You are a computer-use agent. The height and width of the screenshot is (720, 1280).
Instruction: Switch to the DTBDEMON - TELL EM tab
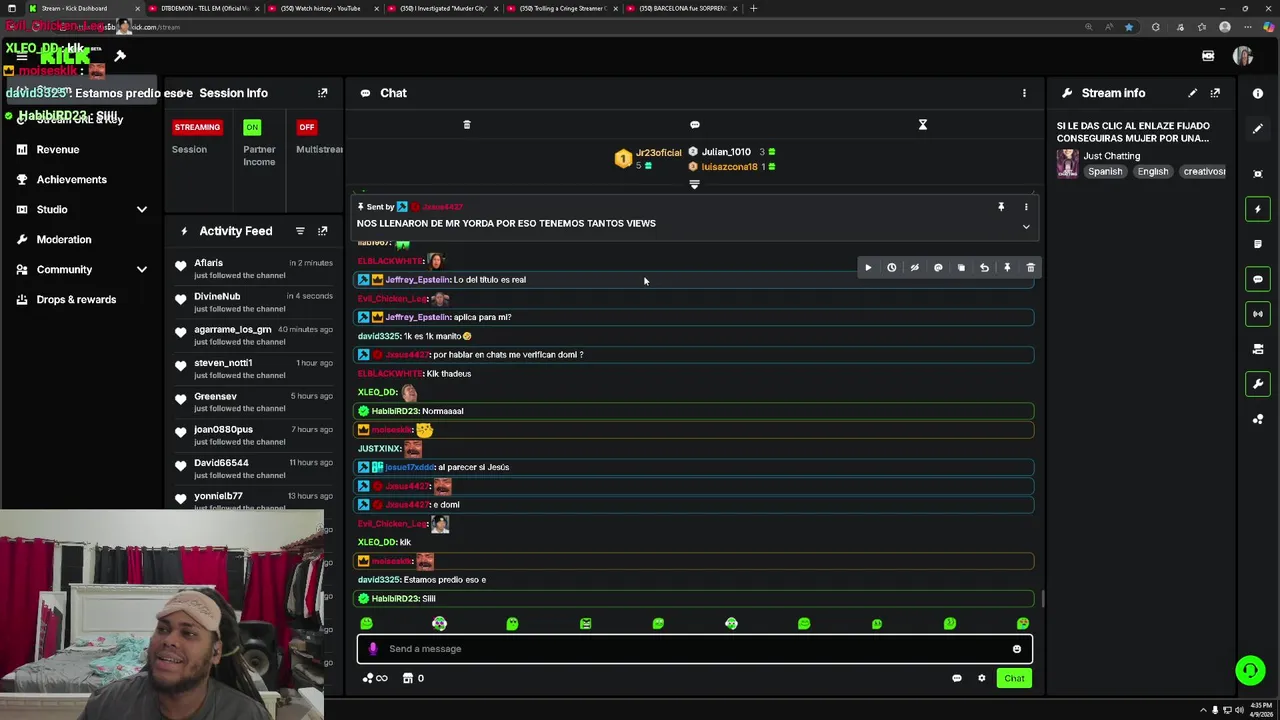tap(204, 8)
